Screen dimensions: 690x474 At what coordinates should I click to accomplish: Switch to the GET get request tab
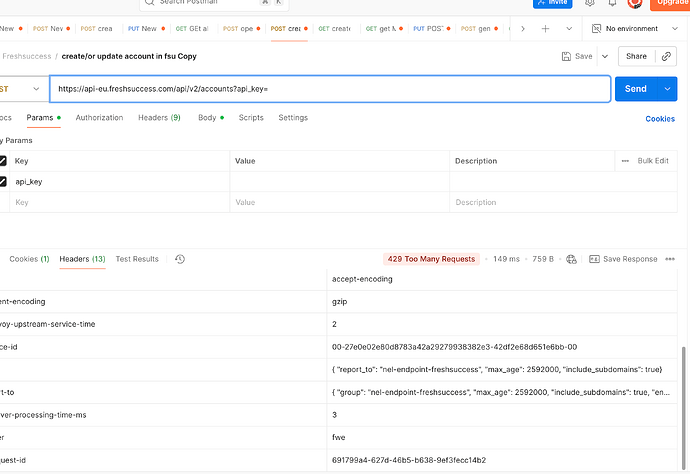coord(384,29)
